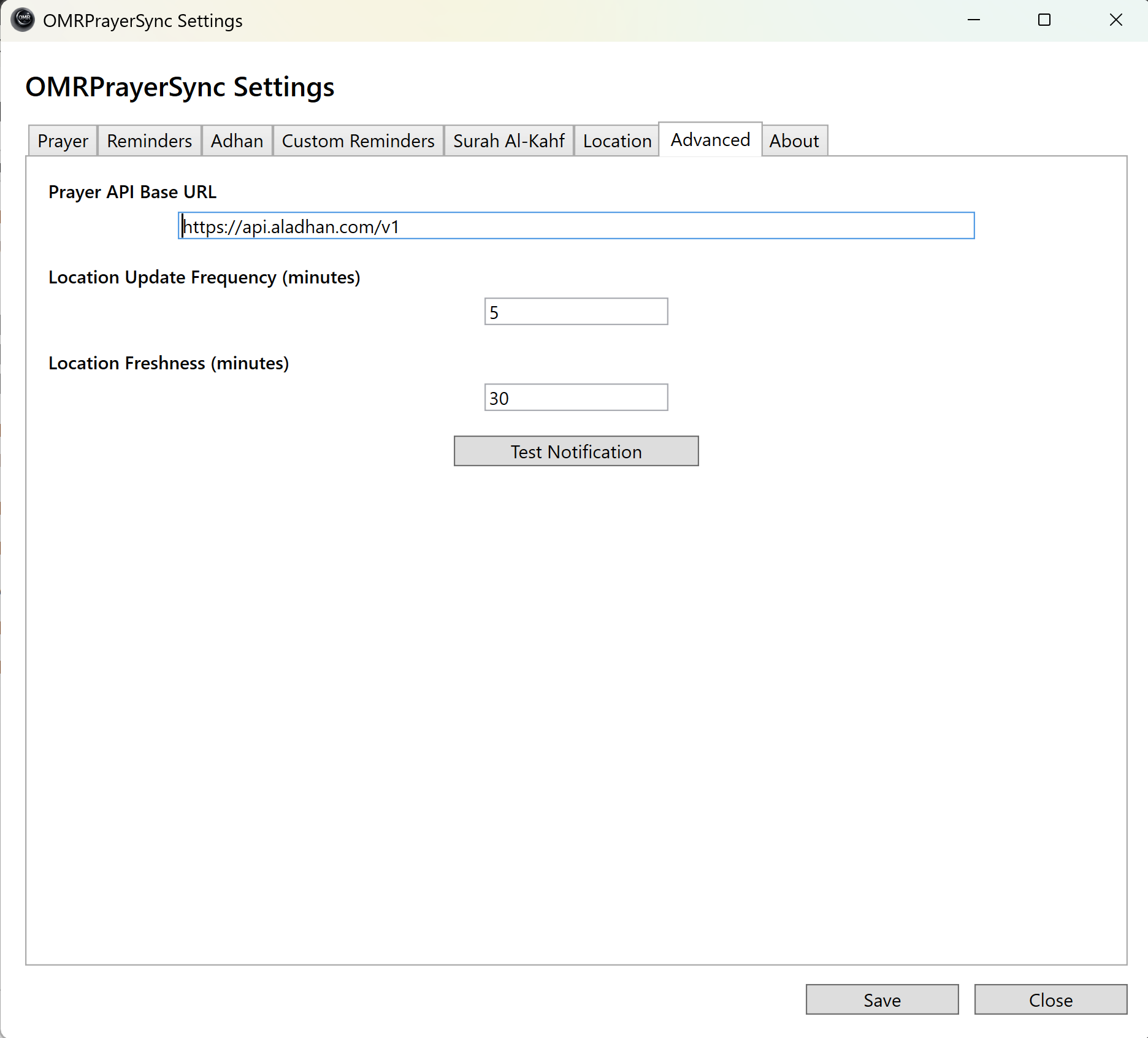The width and height of the screenshot is (1148, 1038).
Task: Send a Test Notification
Action: click(x=576, y=451)
